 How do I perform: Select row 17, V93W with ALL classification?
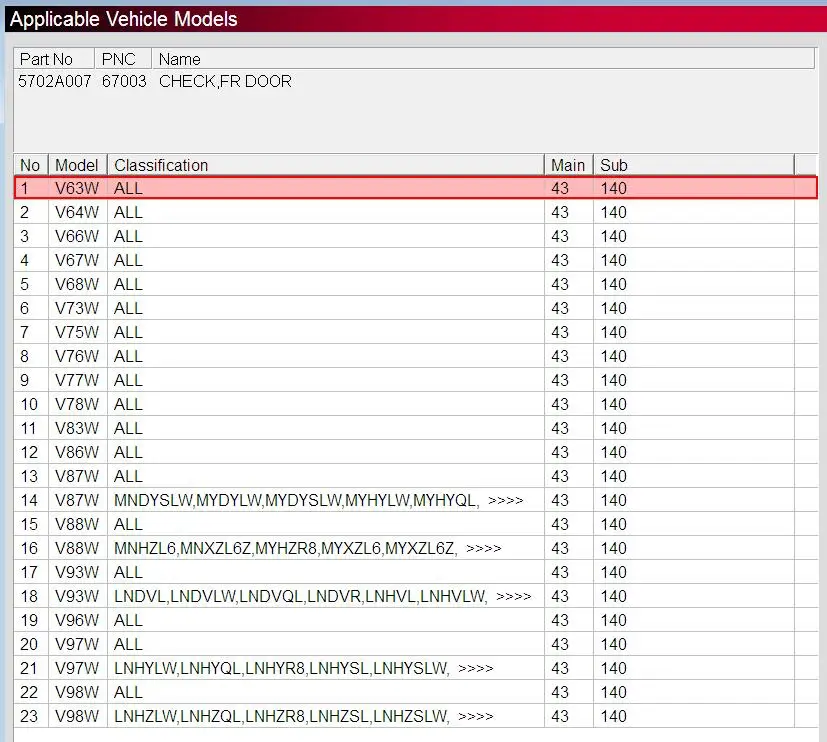(x=416, y=572)
